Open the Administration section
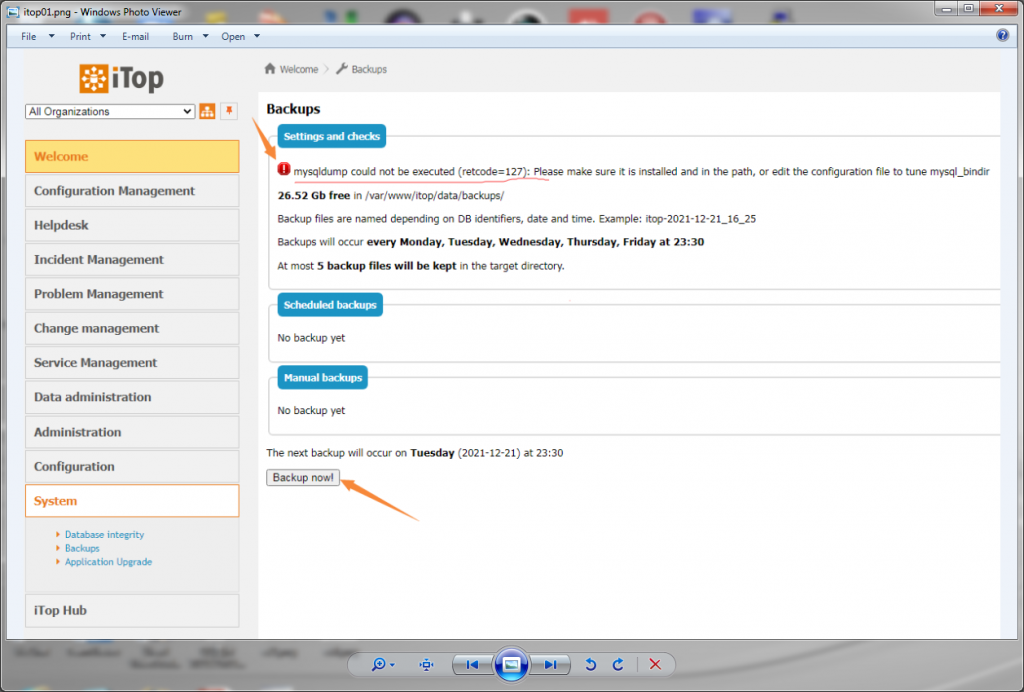The width and height of the screenshot is (1024, 692). (132, 432)
